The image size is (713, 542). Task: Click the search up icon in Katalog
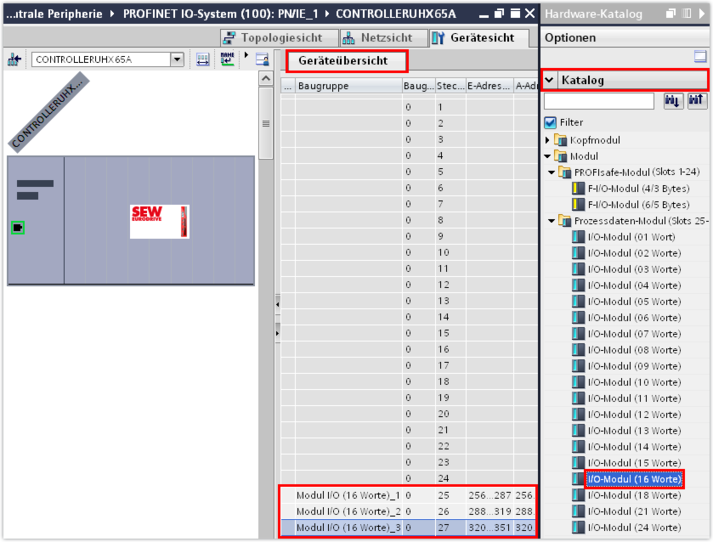tap(697, 101)
